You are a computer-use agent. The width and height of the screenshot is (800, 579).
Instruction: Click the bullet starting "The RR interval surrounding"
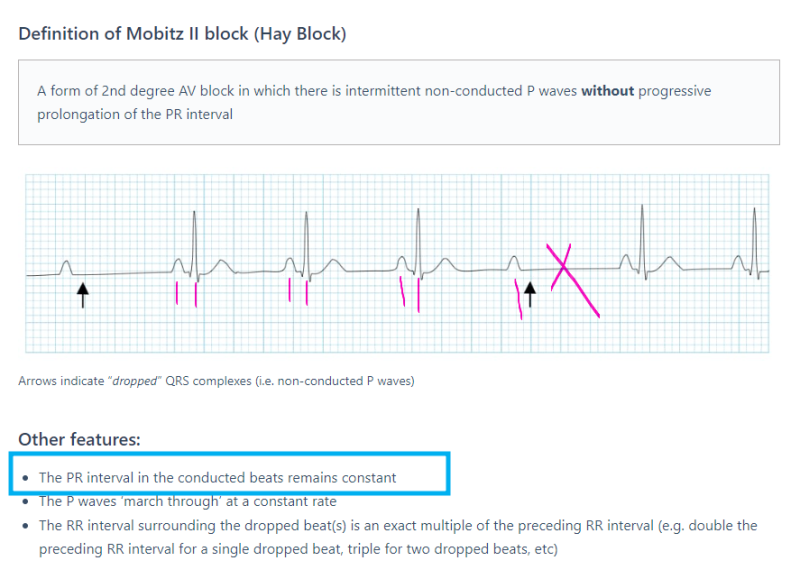[x=398, y=525]
